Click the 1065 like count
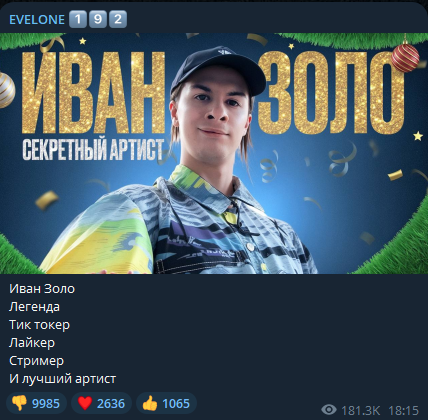 (x=176, y=404)
